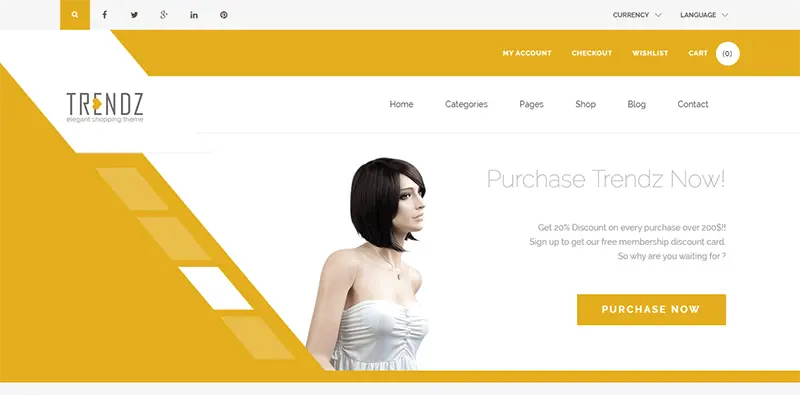Open the LinkedIn icon

[194, 15]
